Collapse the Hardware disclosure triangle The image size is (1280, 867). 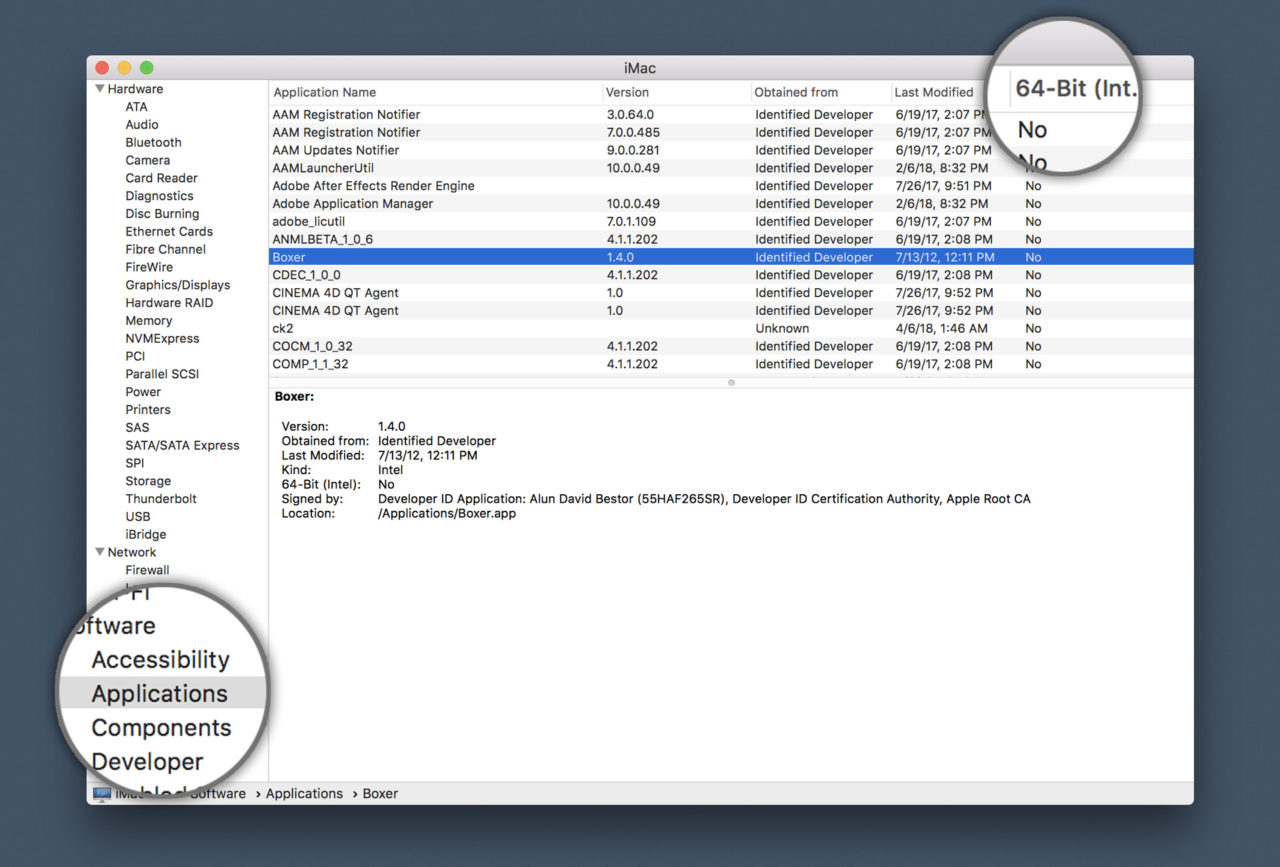point(100,89)
